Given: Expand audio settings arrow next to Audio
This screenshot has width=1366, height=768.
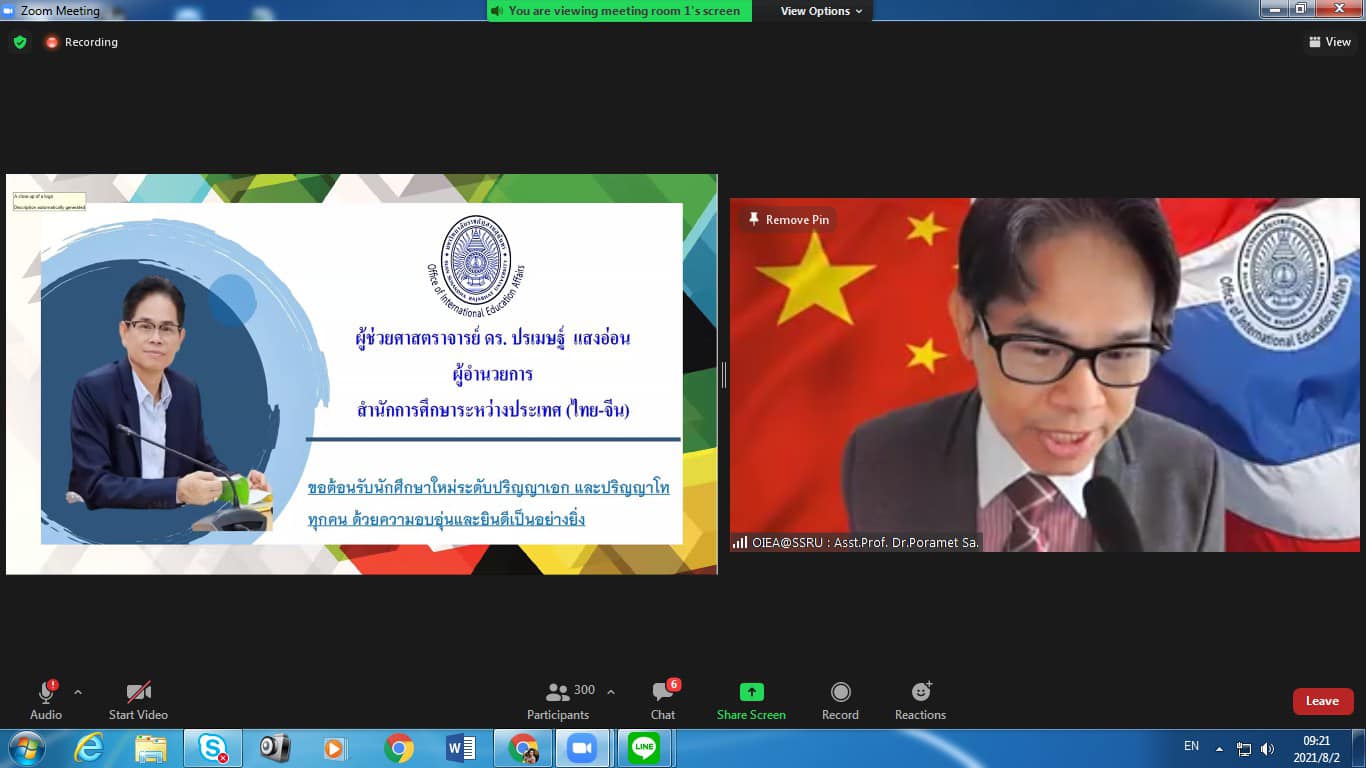Looking at the screenshot, I should (78, 692).
